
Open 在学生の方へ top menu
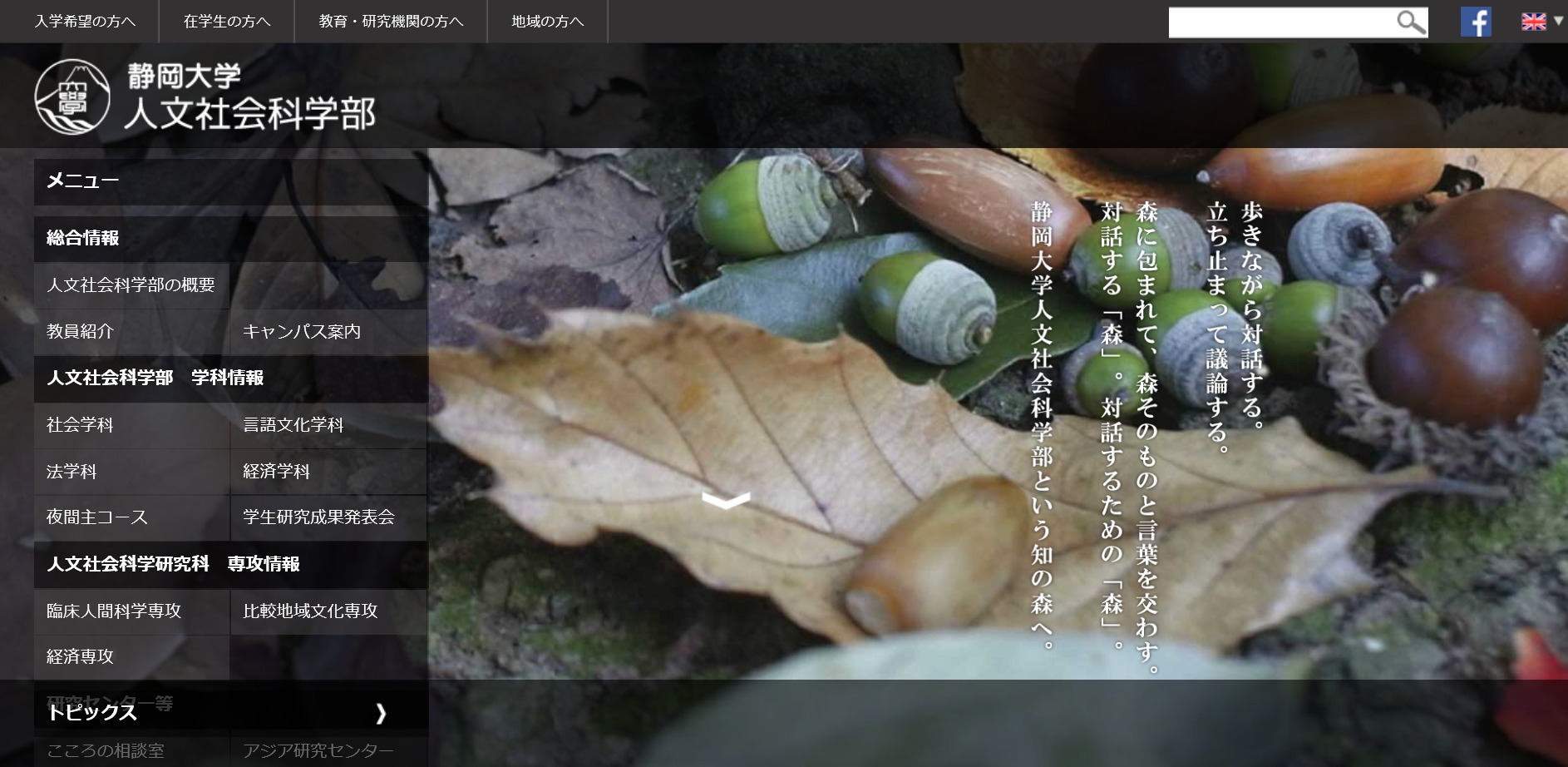click(x=227, y=22)
